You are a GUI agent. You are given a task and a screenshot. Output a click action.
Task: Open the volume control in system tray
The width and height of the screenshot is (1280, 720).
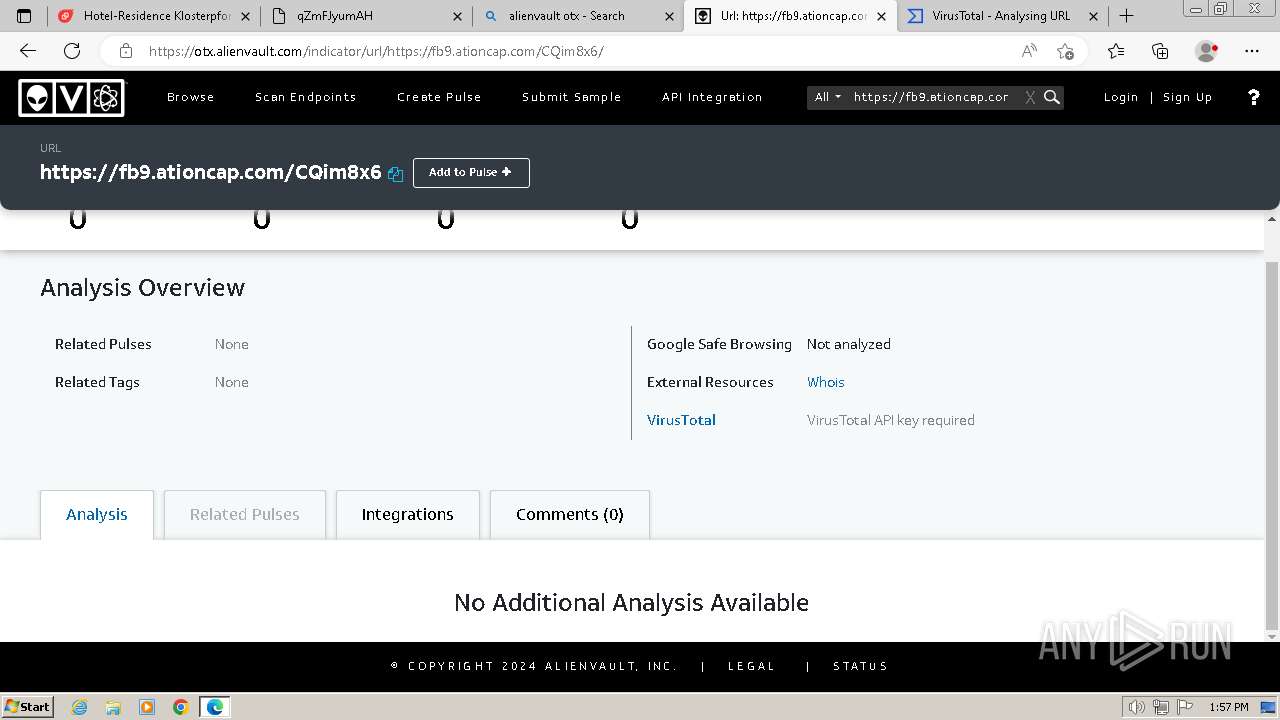point(1137,707)
